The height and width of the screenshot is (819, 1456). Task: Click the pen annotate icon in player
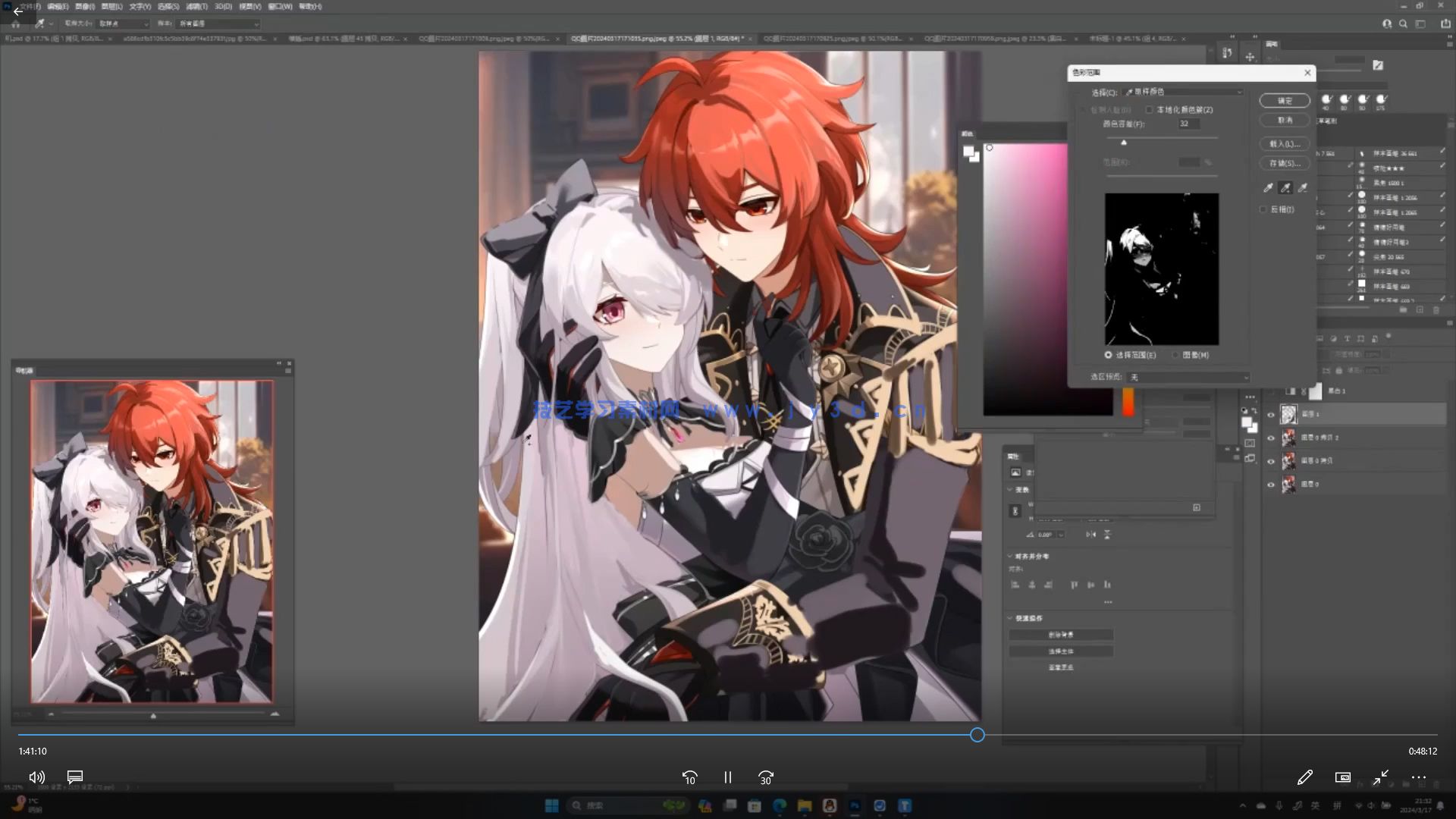tap(1304, 777)
